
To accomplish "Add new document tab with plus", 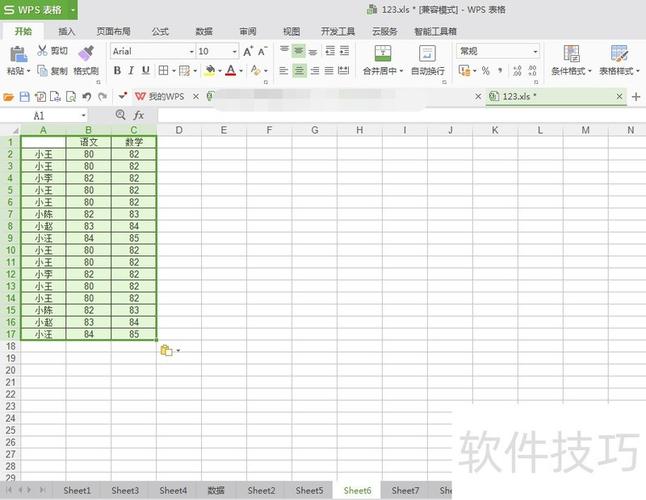I will 636,97.
